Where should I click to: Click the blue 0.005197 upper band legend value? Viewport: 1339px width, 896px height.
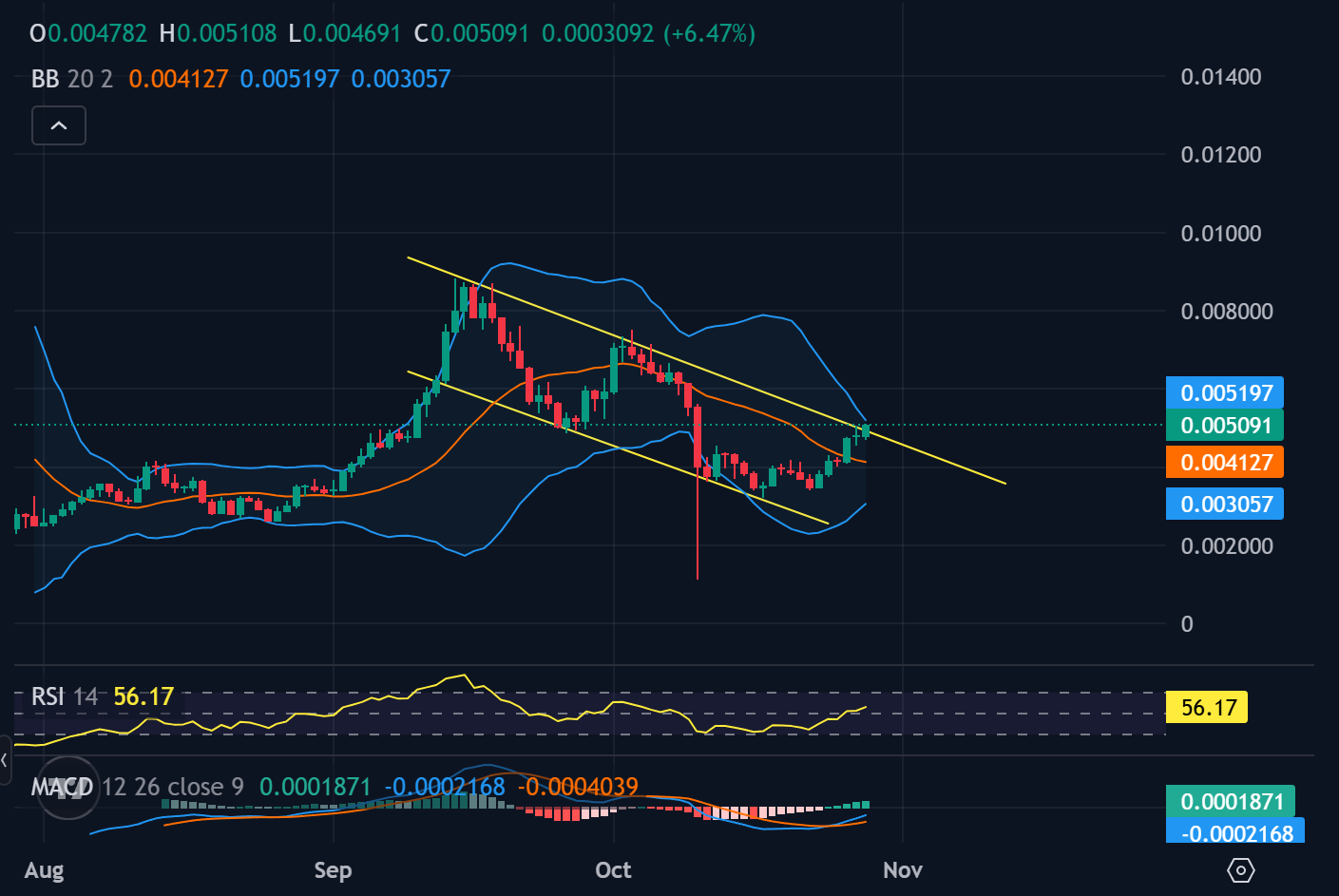pyautogui.click(x=290, y=79)
